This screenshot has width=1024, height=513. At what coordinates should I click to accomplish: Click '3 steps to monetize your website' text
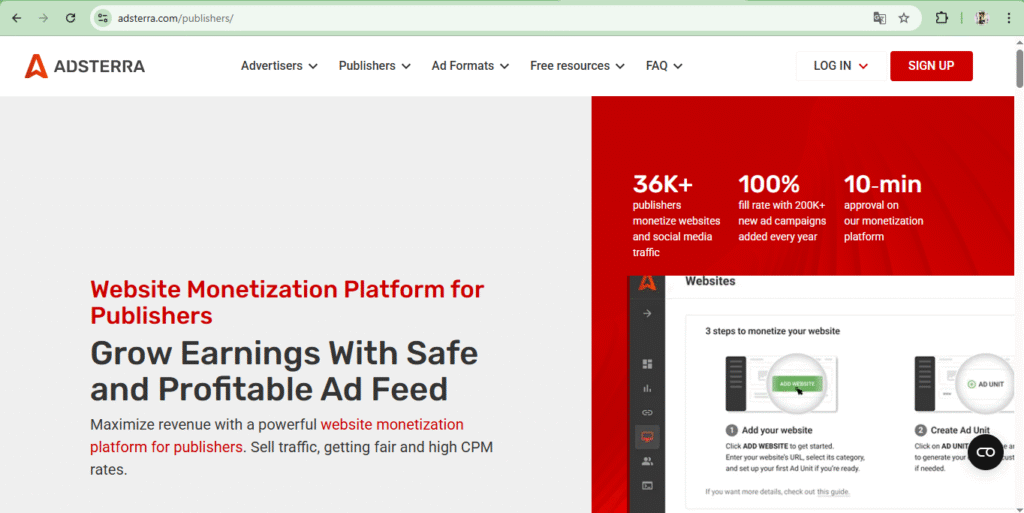773,331
